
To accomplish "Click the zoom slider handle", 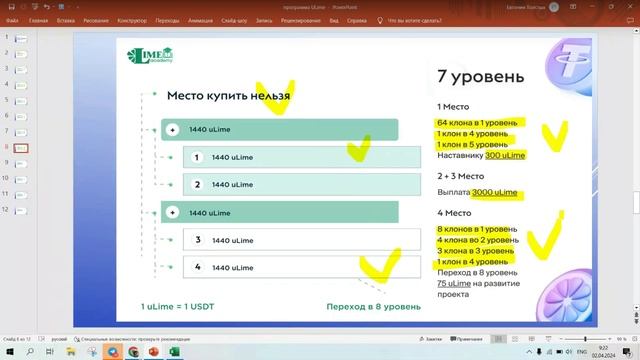I will point(585,339).
